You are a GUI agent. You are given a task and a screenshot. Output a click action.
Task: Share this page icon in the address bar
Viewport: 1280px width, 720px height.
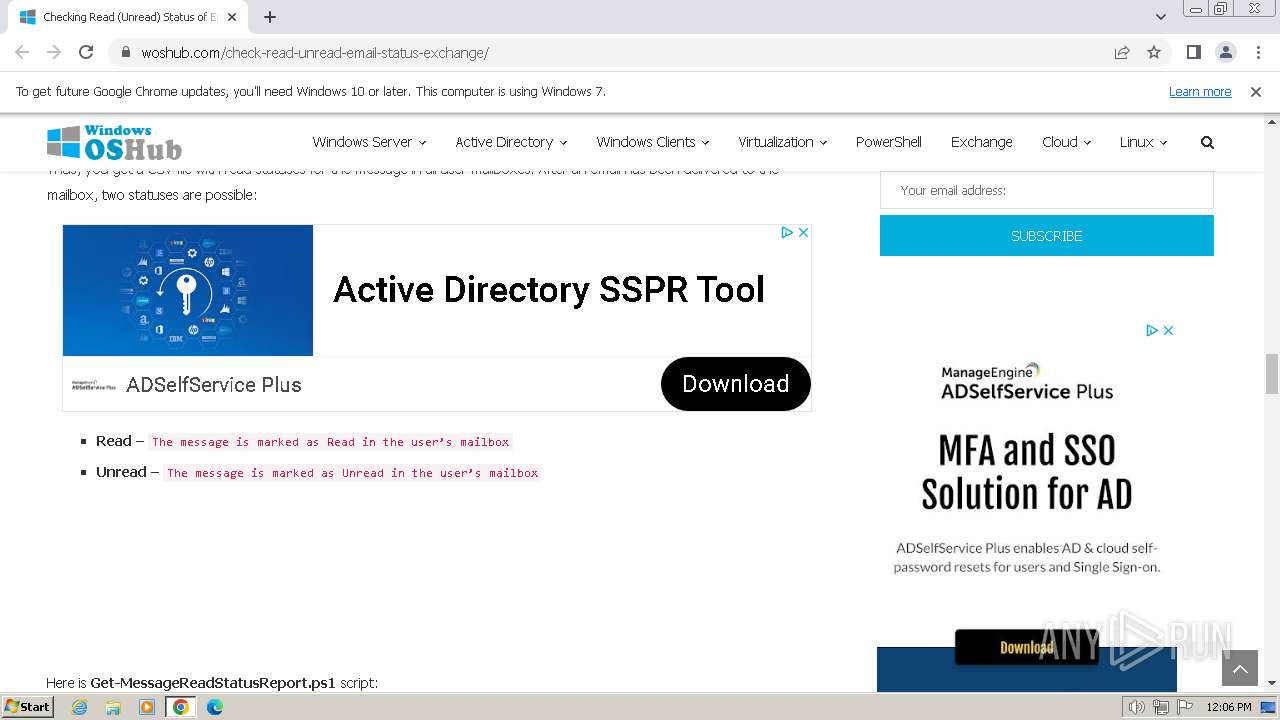pyautogui.click(x=1122, y=52)
